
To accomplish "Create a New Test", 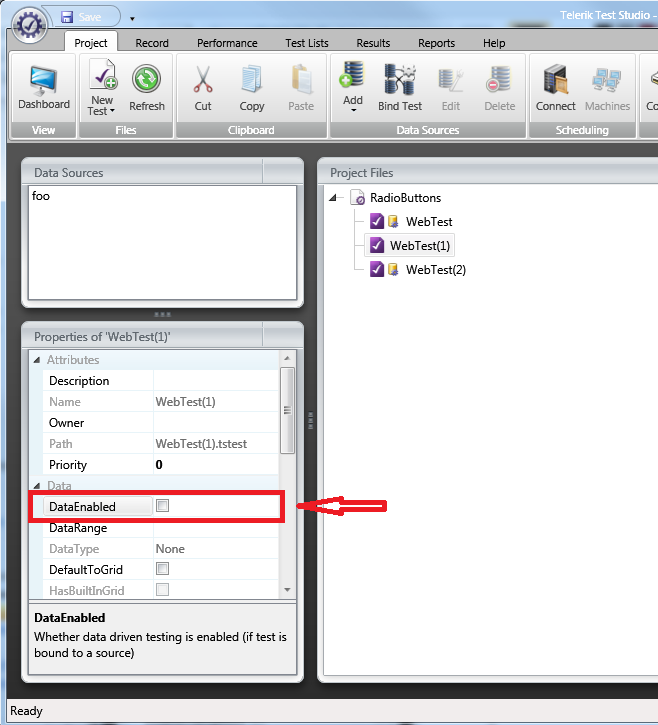I will pyautogui.click(x=102, y=88).
